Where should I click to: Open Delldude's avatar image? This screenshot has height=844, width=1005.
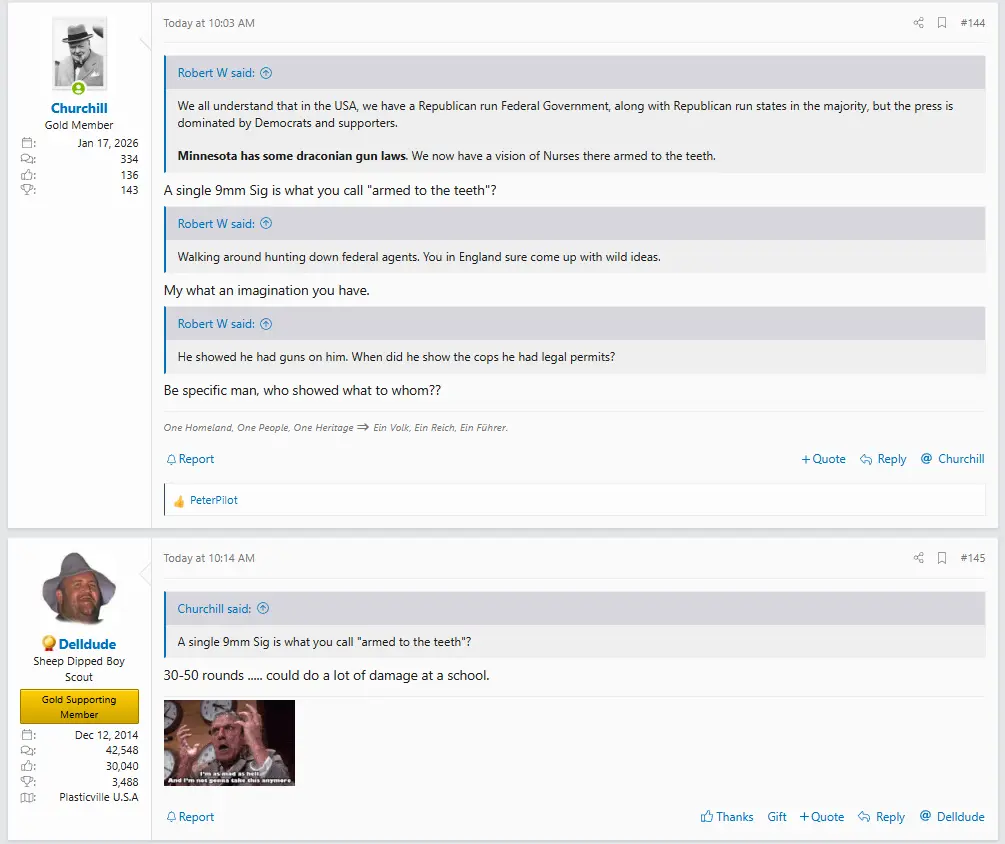[79, 588]
